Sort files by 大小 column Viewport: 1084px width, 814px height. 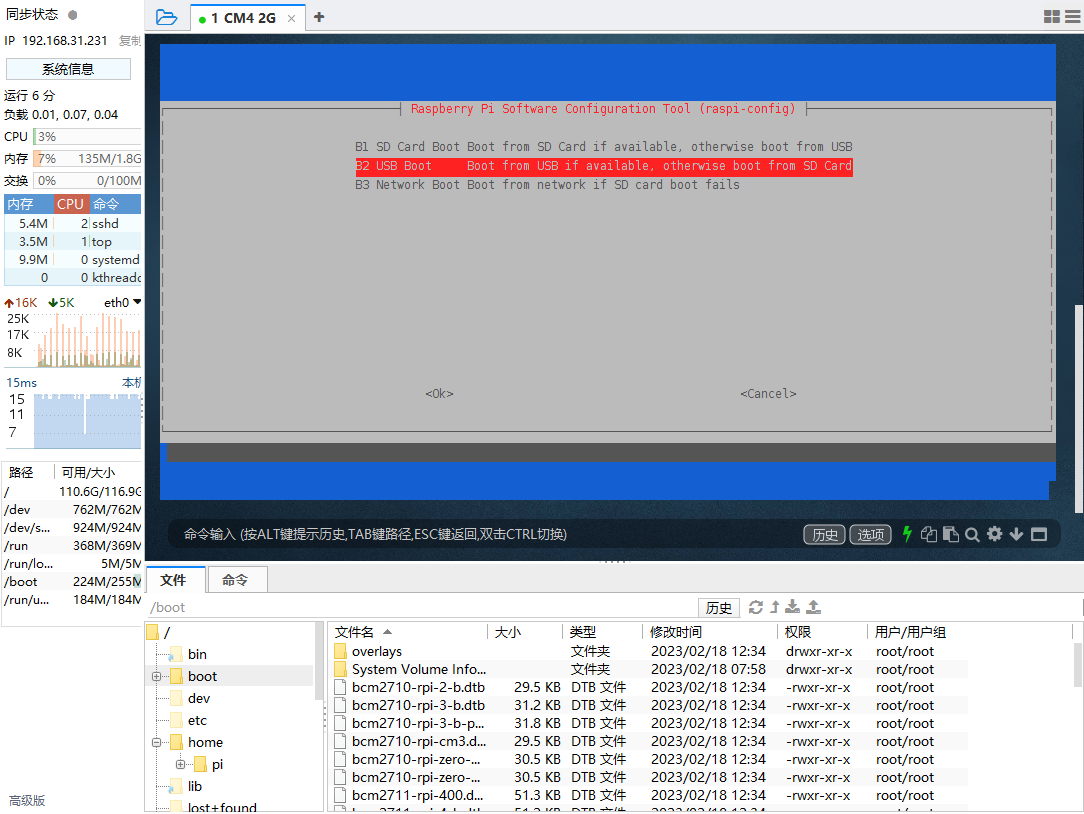525,632
